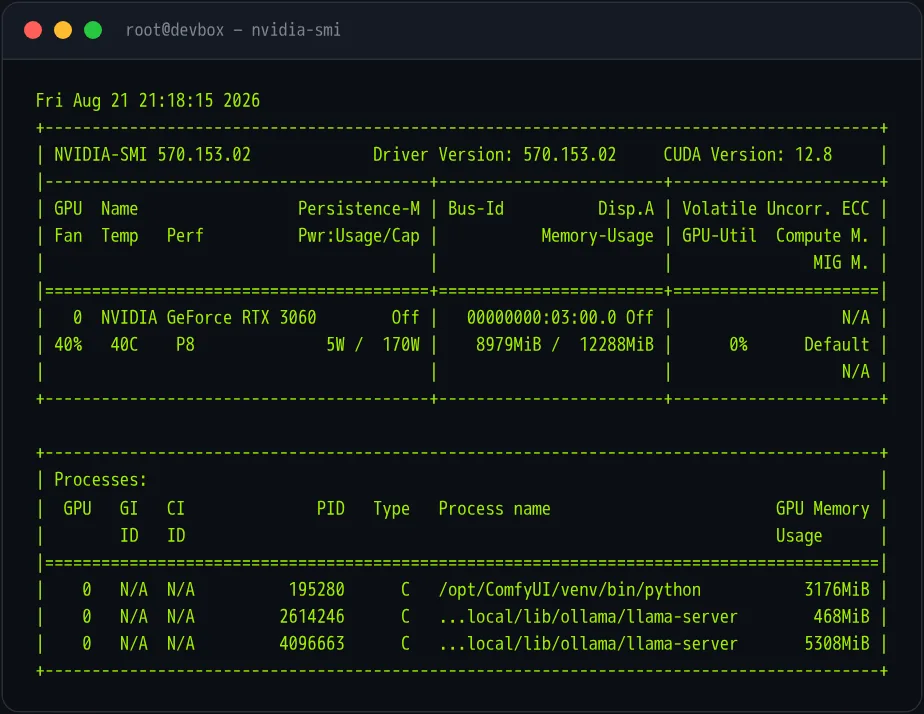
Task: Click the 'Memory-Usage' header text
Action: tap(598, 236)
